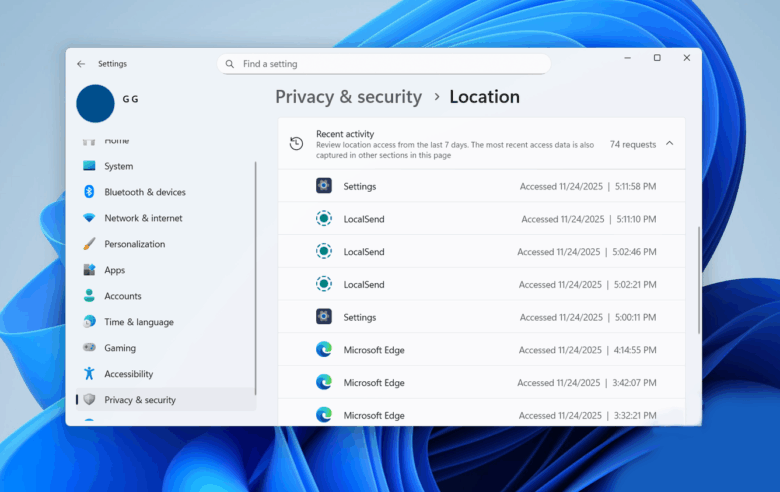
Task: Open Accounts in the sidebar
Action: click(122, 296)
